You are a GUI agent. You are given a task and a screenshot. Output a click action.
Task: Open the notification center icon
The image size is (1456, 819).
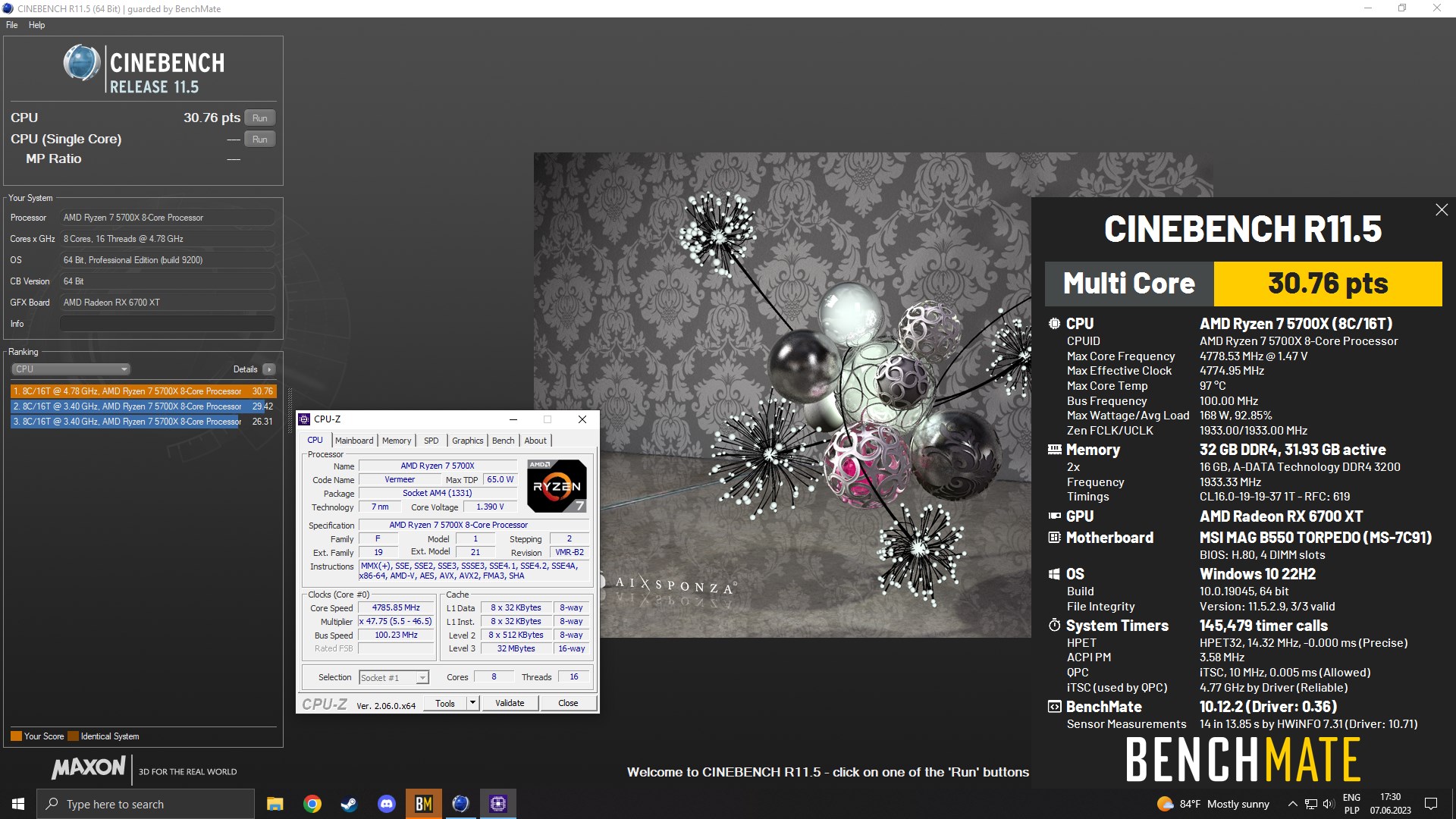tap(1431, 804)
